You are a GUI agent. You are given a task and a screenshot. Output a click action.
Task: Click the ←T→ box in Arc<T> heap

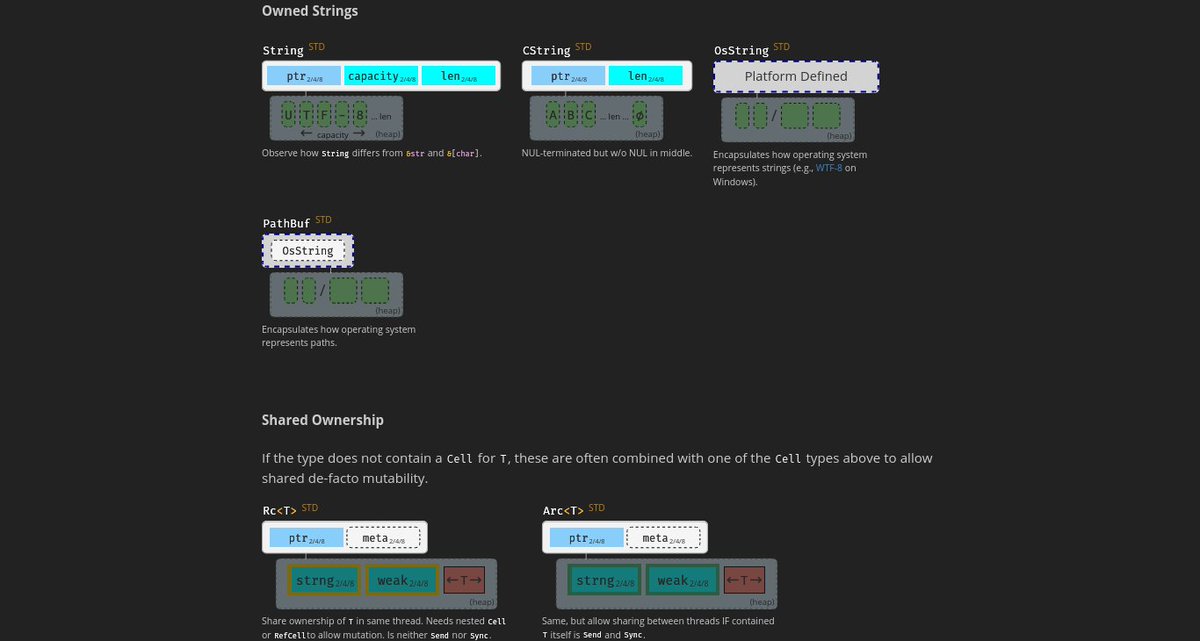coord(744,580)
